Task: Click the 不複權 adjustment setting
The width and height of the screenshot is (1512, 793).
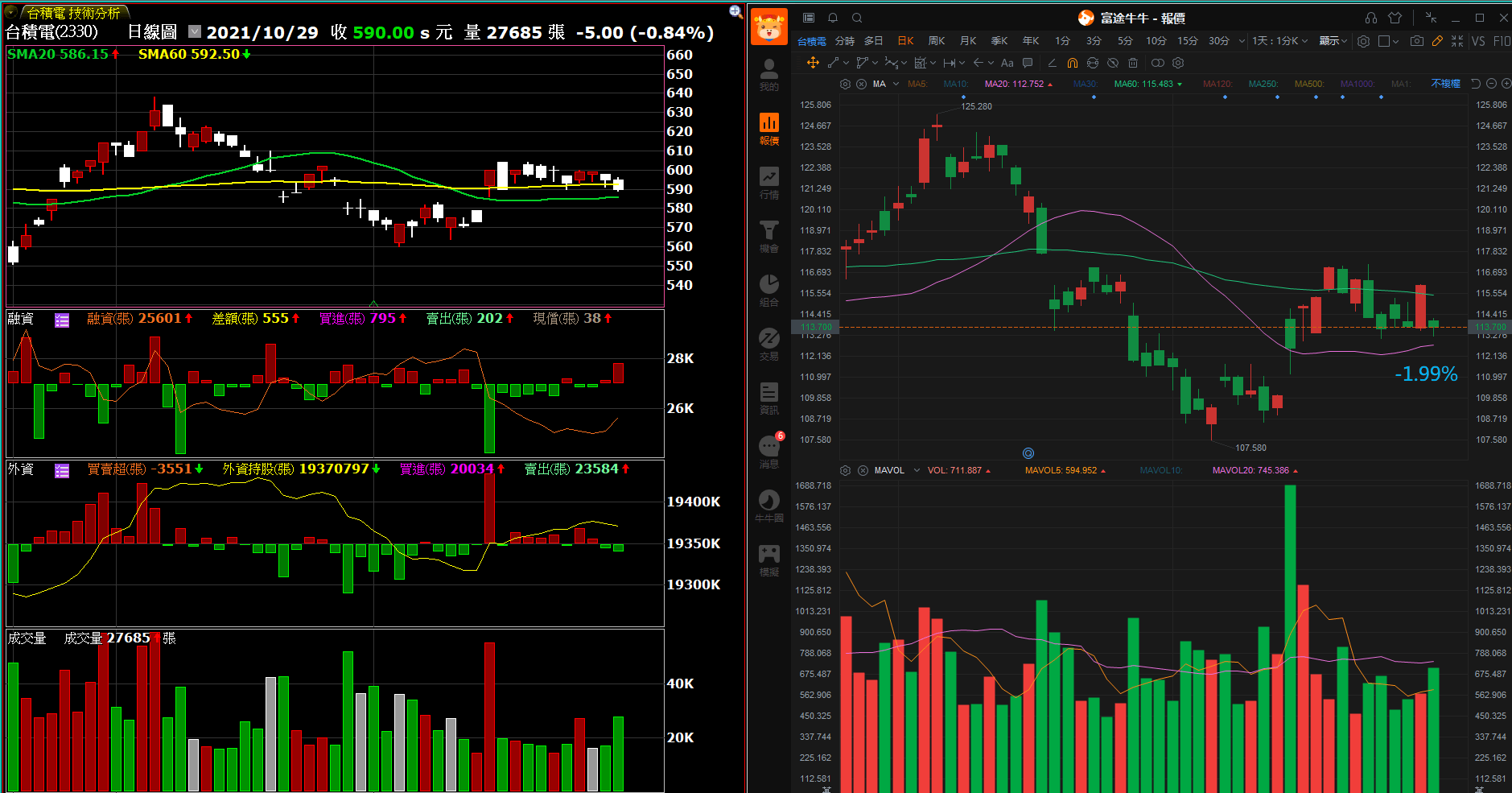Action: (x=1446, y=84)
